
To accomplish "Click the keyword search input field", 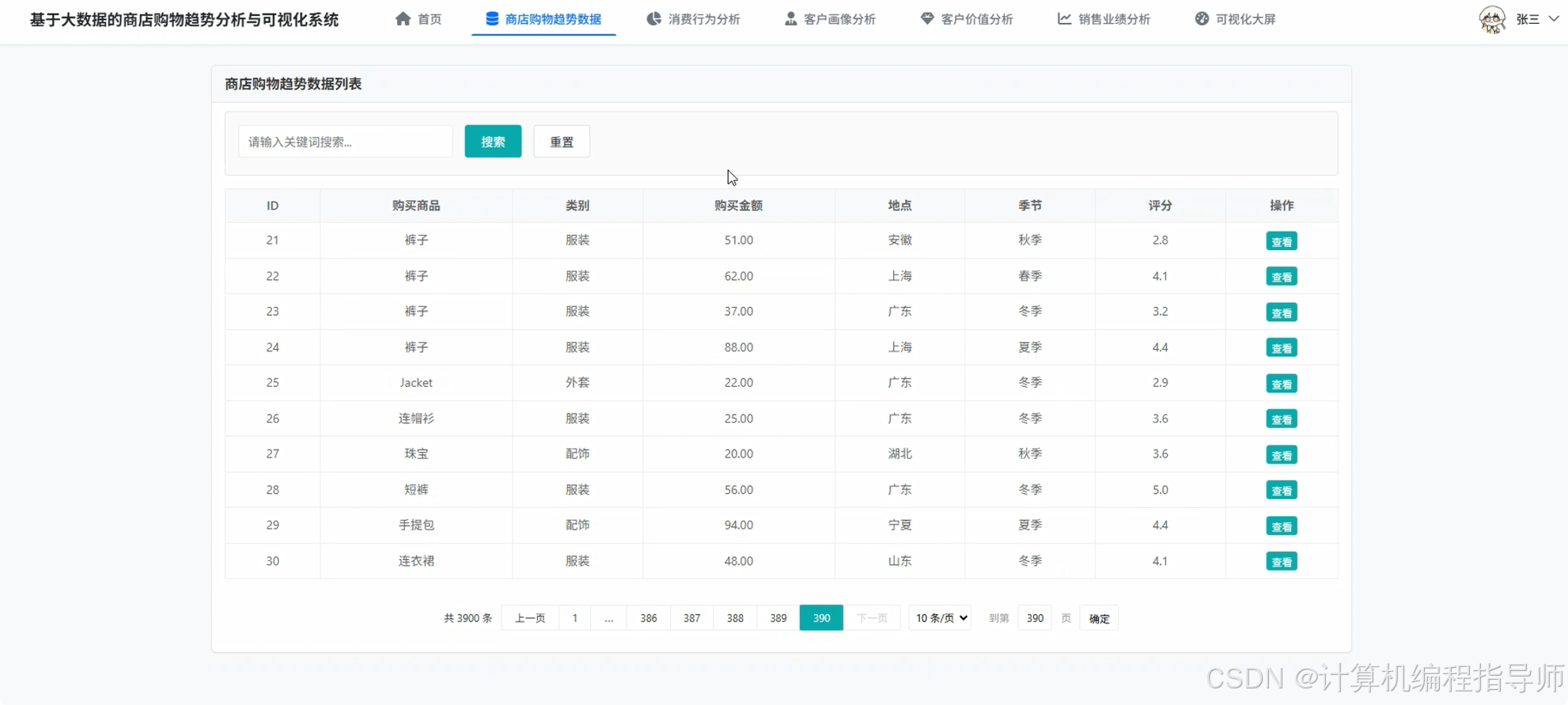I will [346, 142].
